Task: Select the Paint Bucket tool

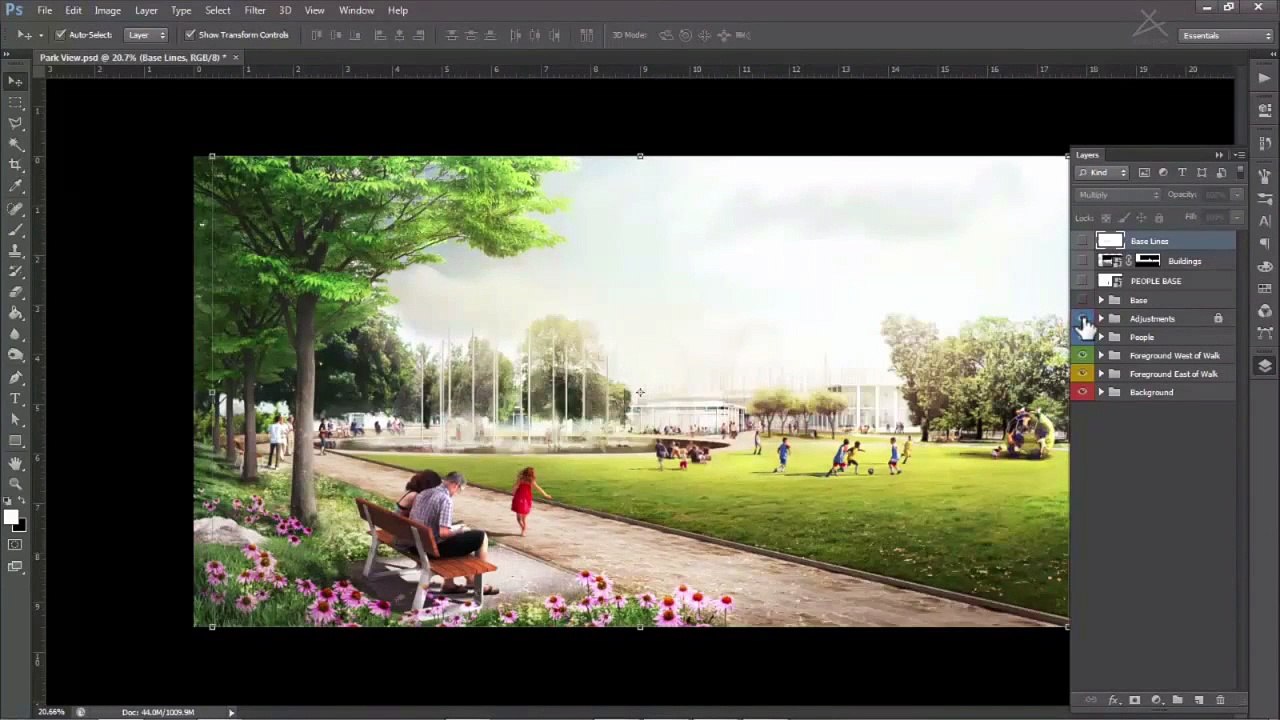Action: coord(15,314)
